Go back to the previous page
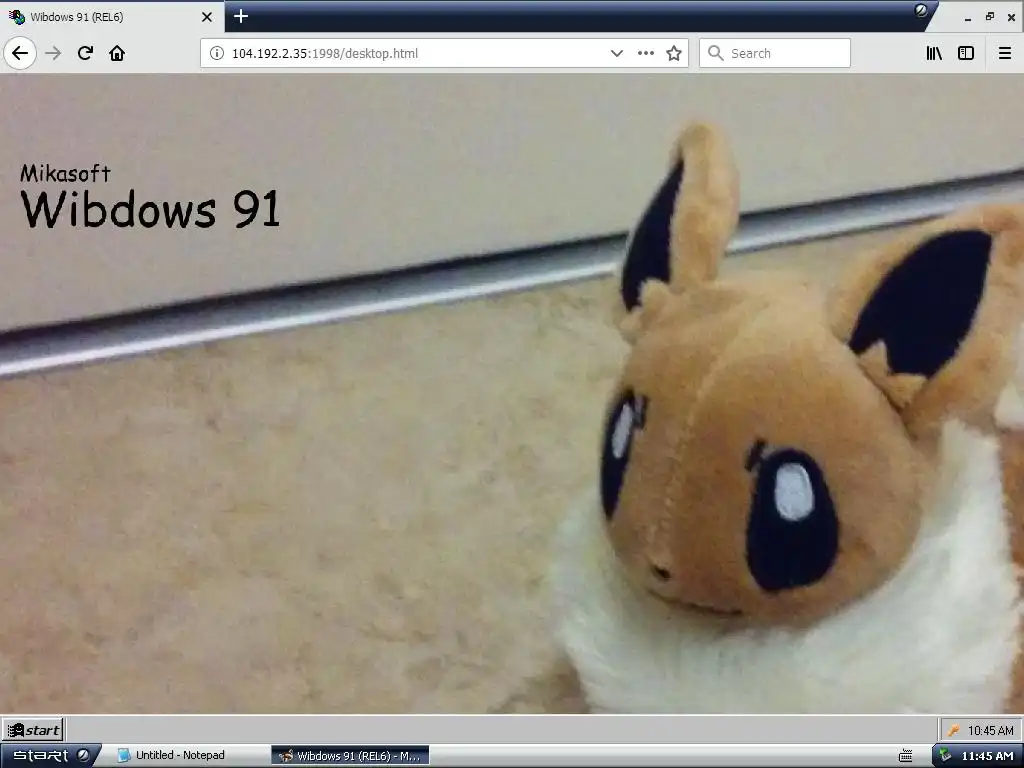The width and height of the screenshot is (1024, 768). [x=20, y=53]
